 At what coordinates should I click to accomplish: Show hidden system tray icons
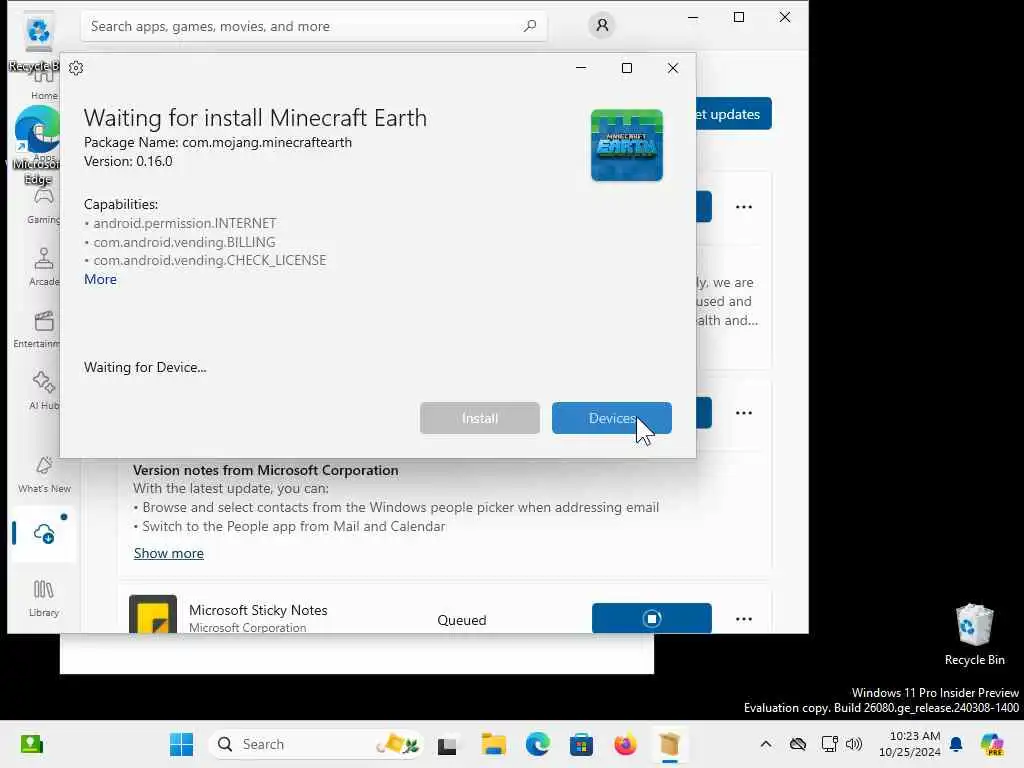[x=765, y=744]
